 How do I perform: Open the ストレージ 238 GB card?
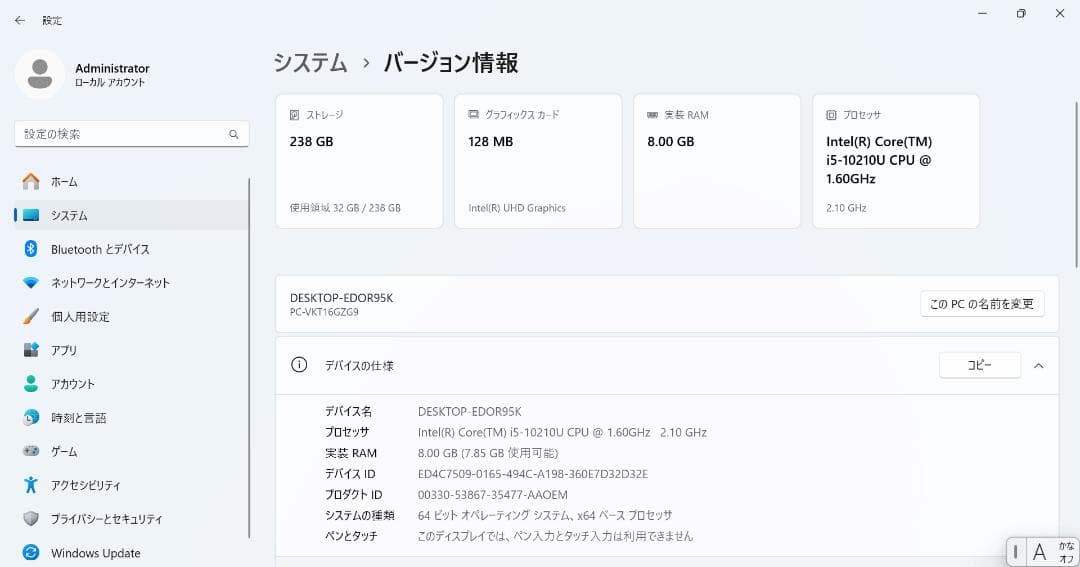click(x=360, y=161)
